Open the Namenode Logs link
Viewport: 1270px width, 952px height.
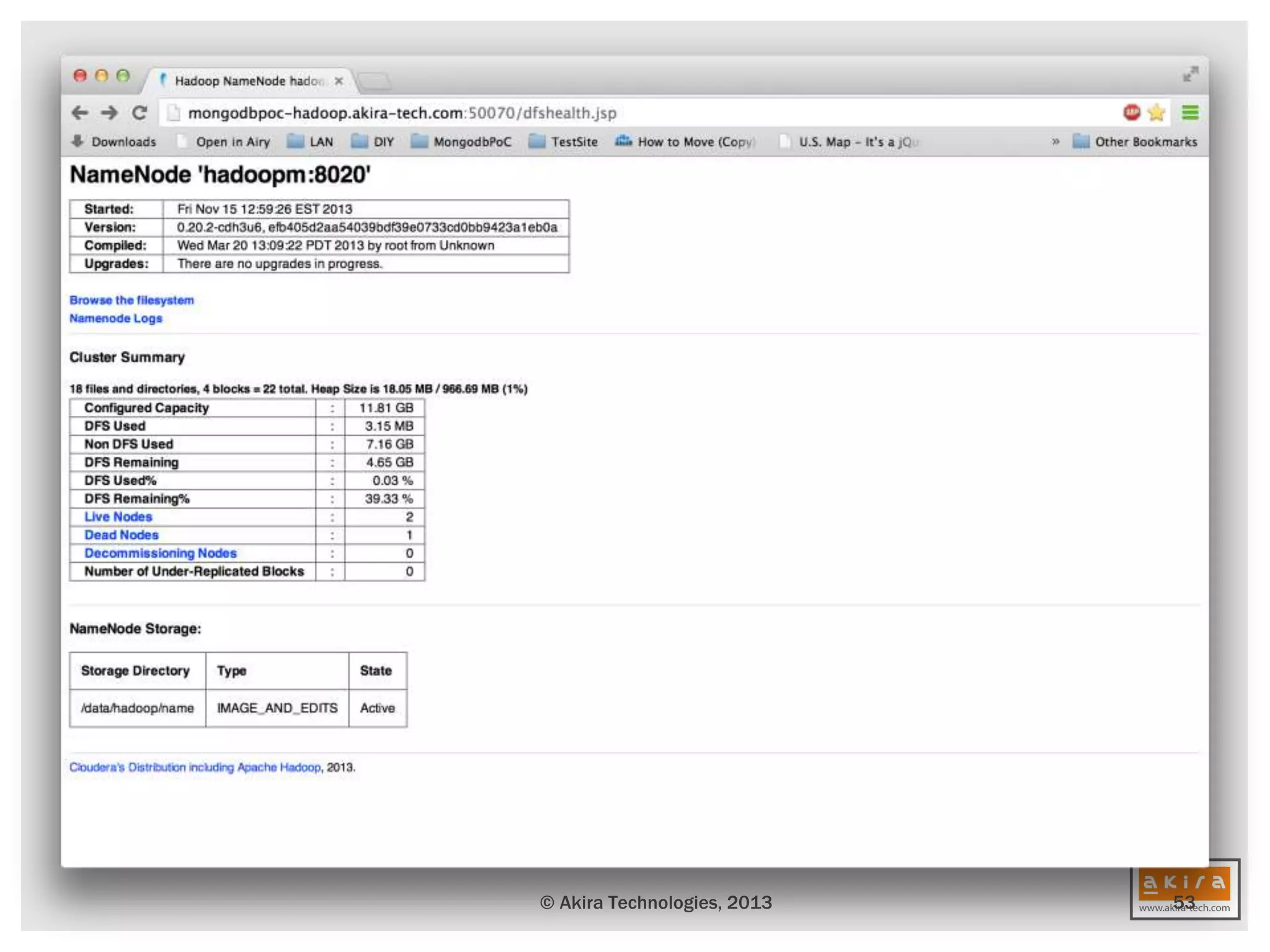tap(116, 319)
